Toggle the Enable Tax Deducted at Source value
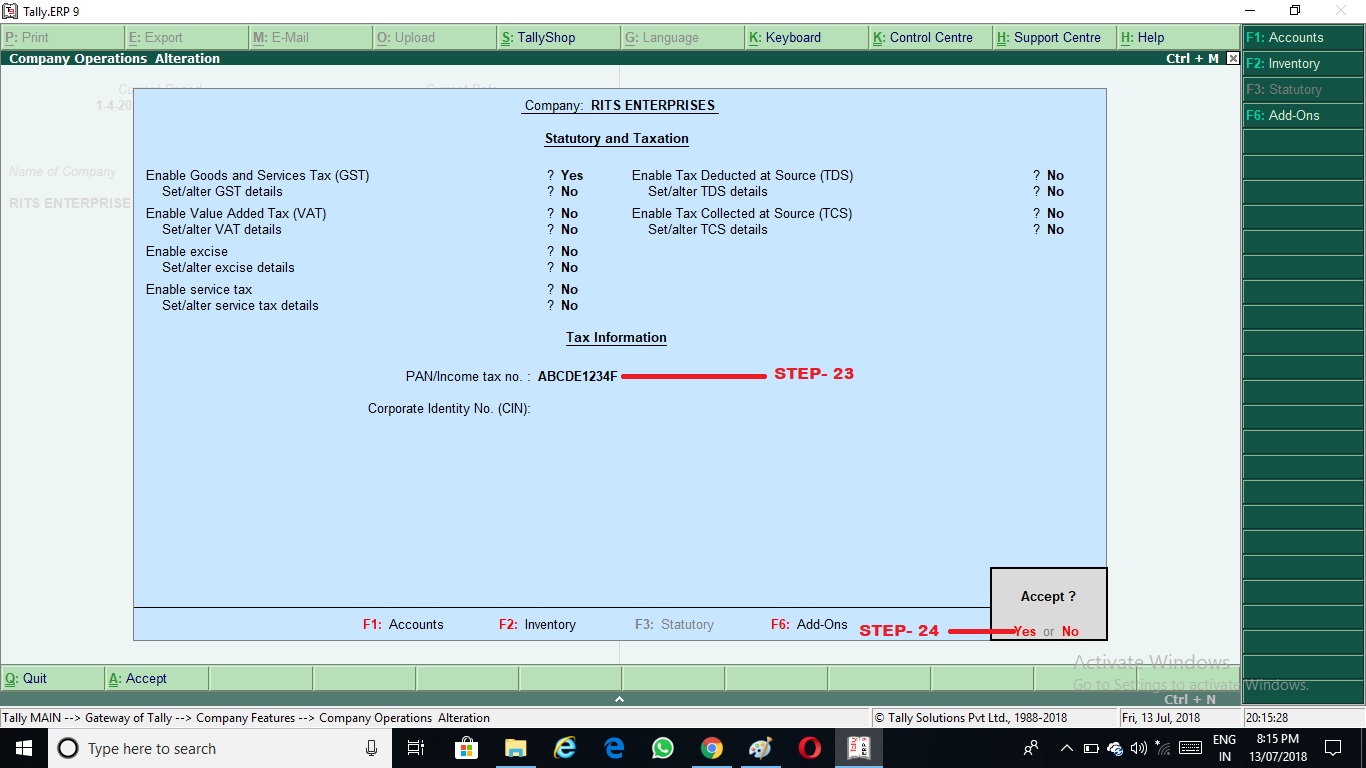The image size is (1366, 768). pos(1055,176)
